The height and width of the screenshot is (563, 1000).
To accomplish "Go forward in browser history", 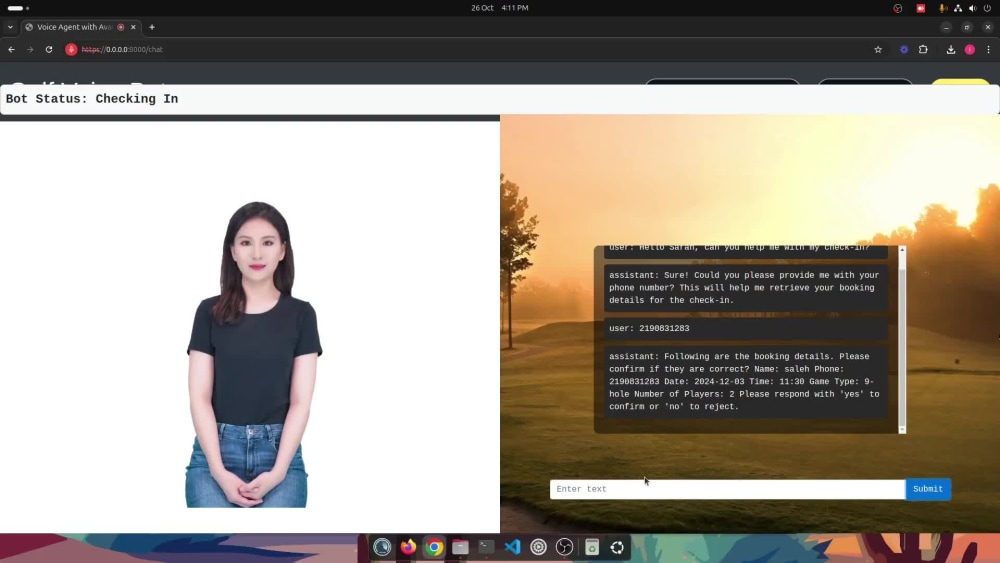I will 30,49.
